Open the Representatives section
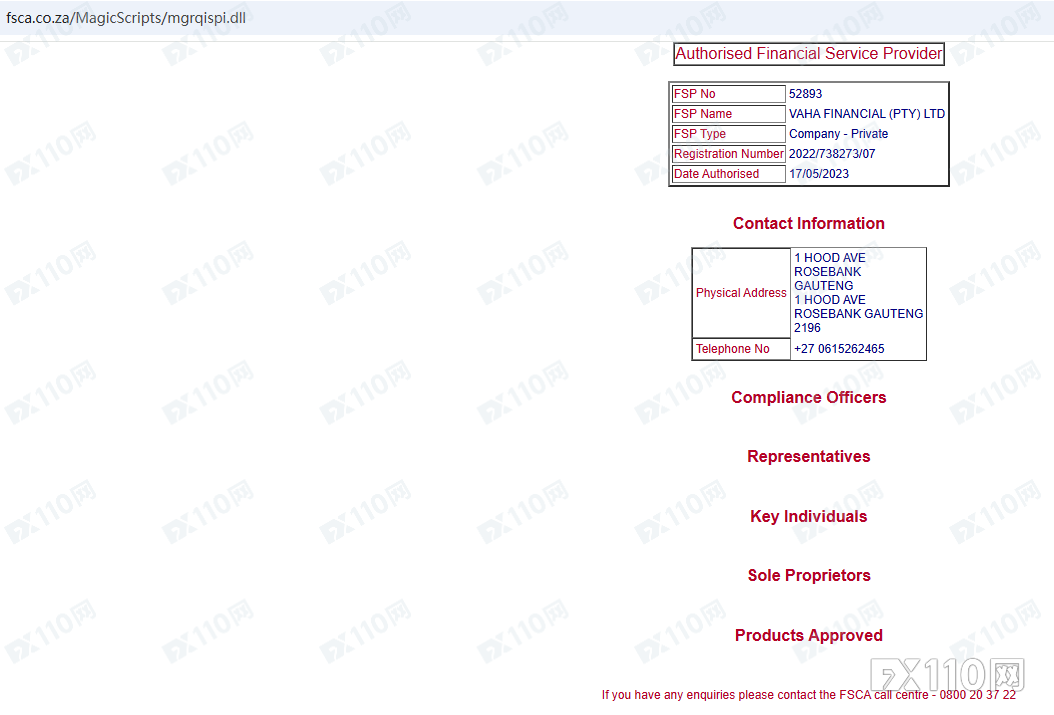 point(808,456)
